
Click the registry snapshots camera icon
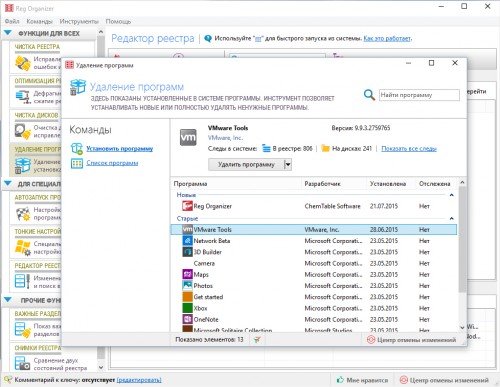23,363
